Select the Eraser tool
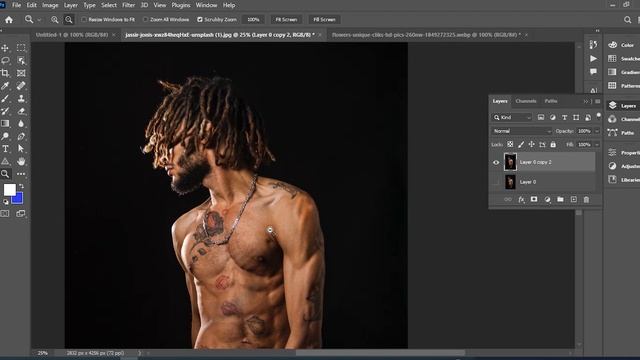Screen dimensions: 640x360 21,111
